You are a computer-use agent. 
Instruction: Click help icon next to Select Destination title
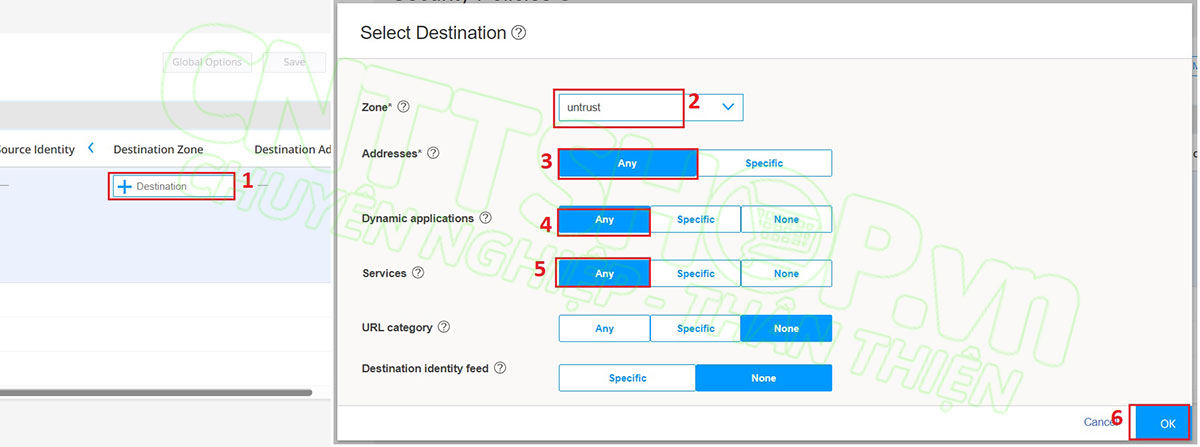click(x=518, y=33)
